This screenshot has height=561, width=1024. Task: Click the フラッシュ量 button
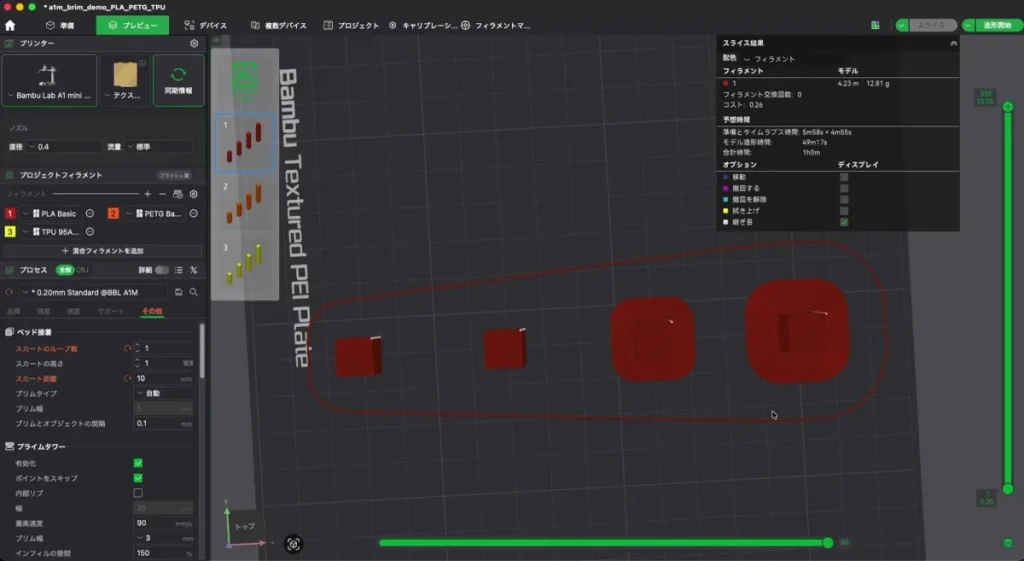tap(174, 175)
